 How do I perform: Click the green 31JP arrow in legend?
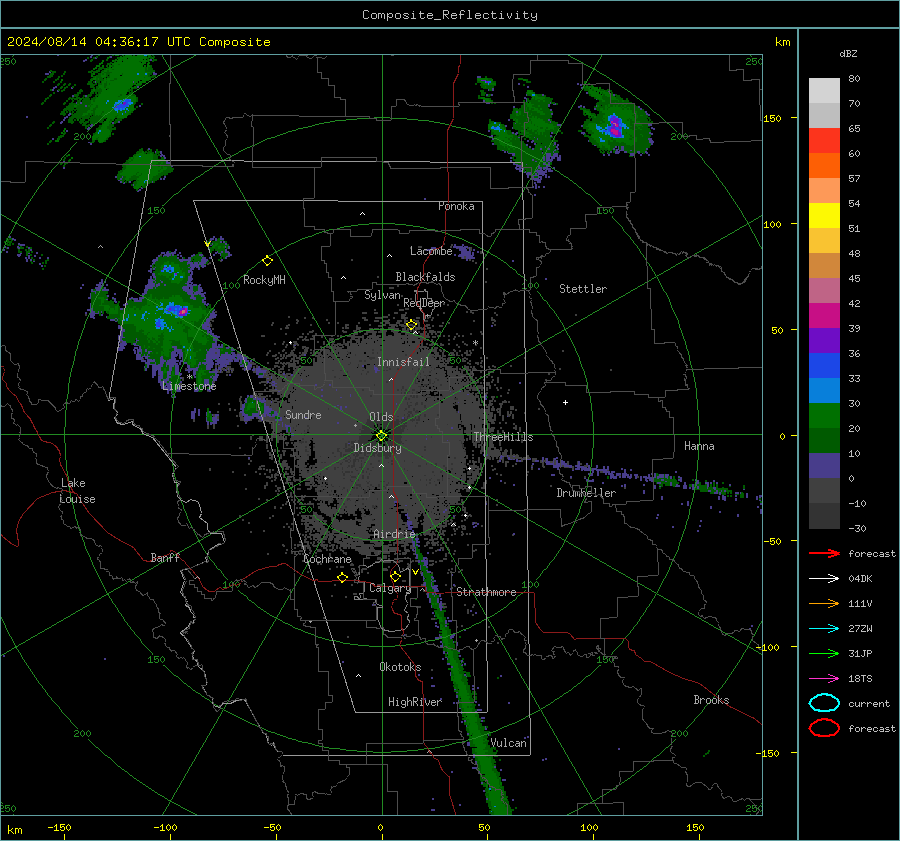coord(824,653)
